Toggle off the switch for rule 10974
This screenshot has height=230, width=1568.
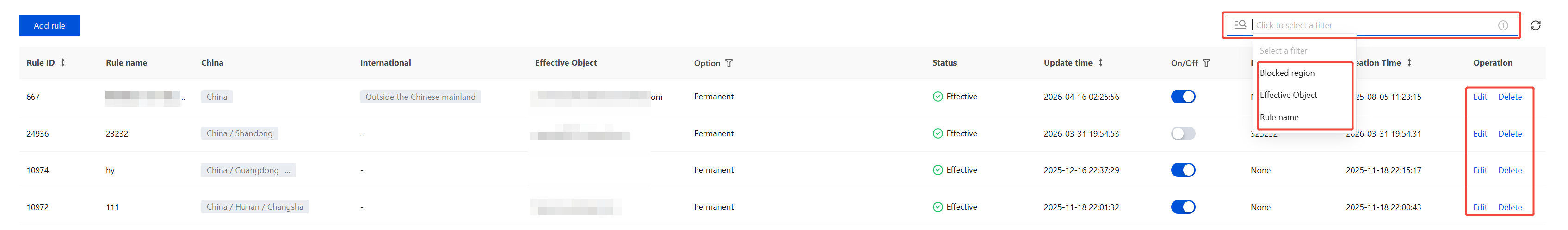tap(1183, 170)
